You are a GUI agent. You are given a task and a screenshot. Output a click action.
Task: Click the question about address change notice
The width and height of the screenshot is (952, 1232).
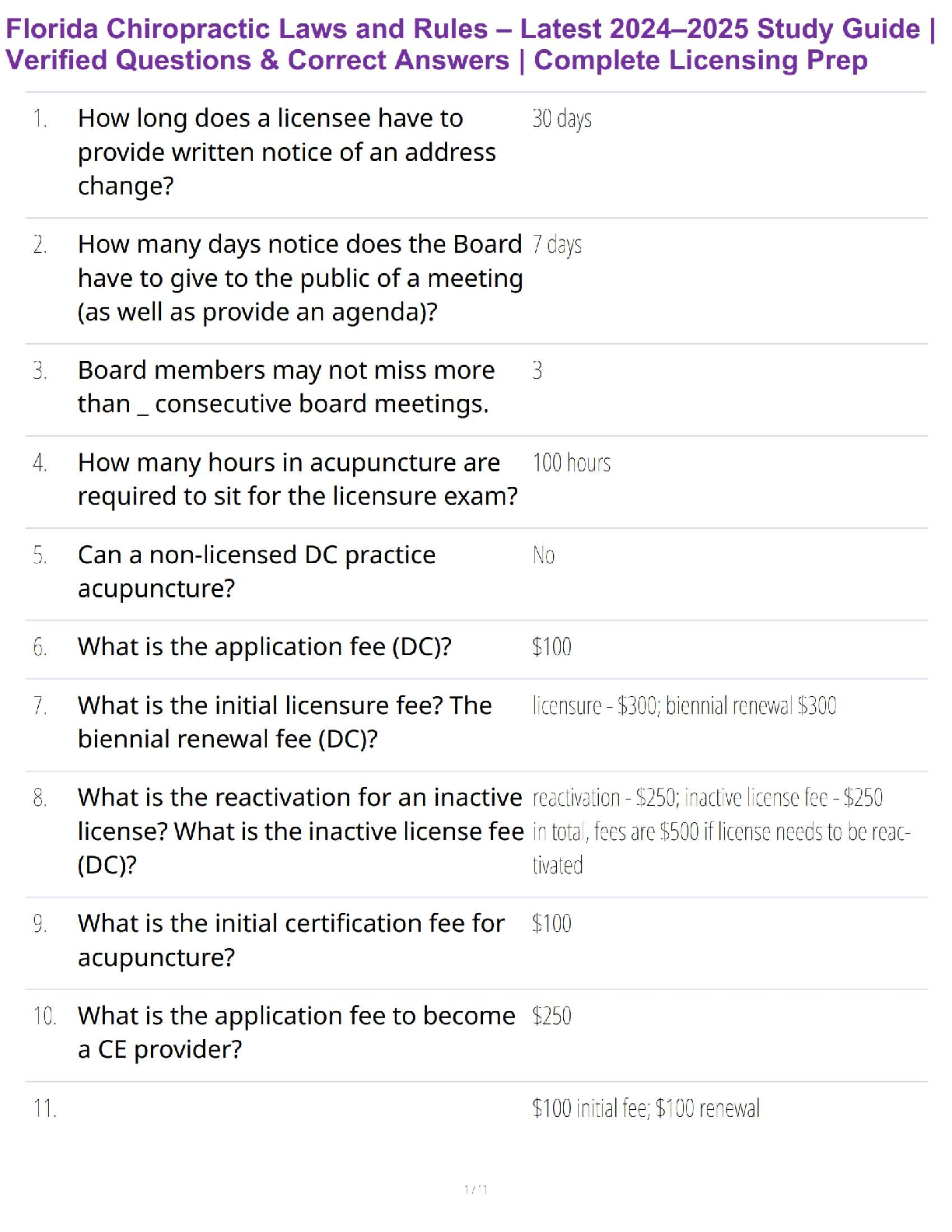[286, 152]
